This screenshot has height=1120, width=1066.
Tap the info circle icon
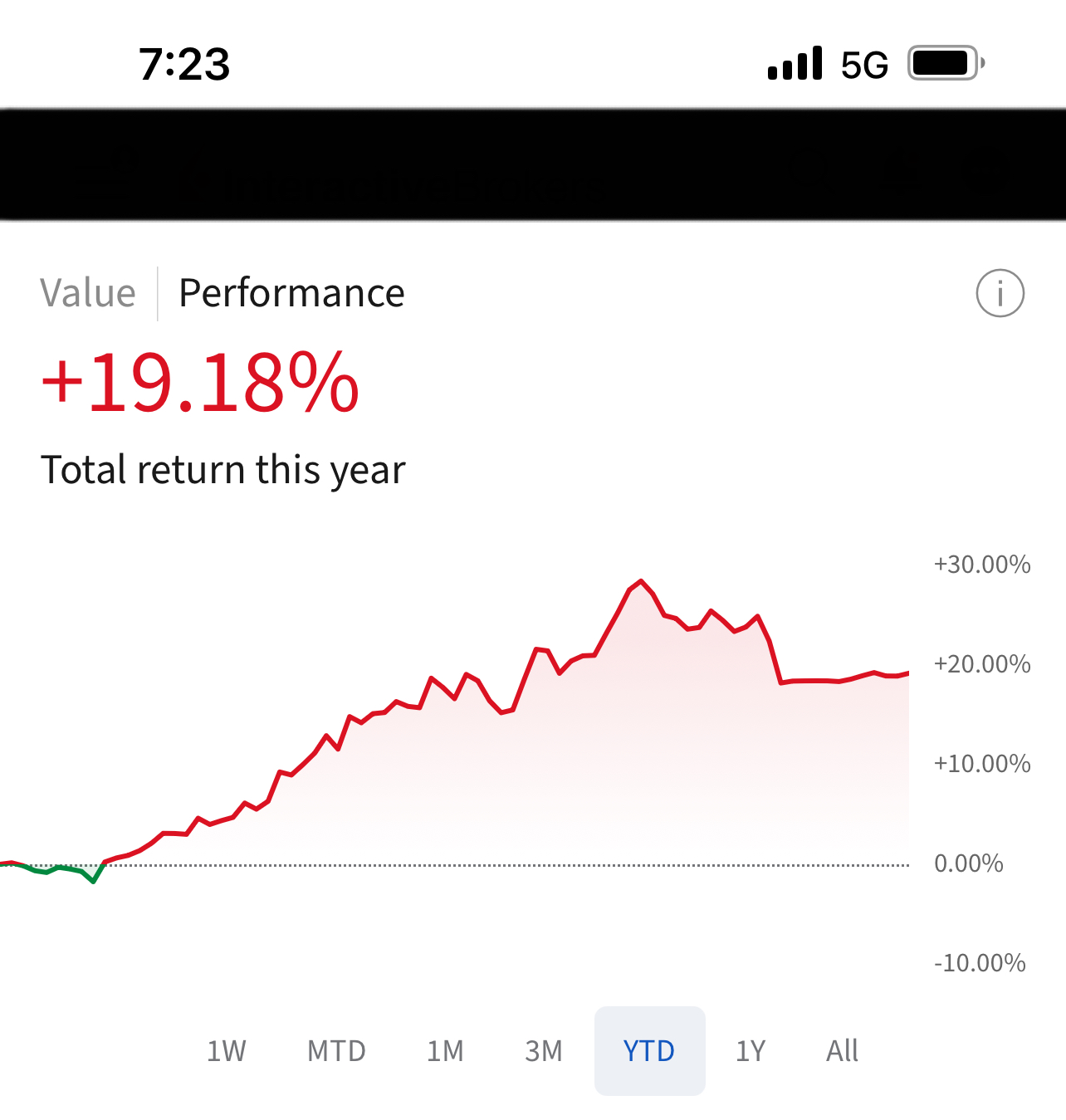(1000, 293)
